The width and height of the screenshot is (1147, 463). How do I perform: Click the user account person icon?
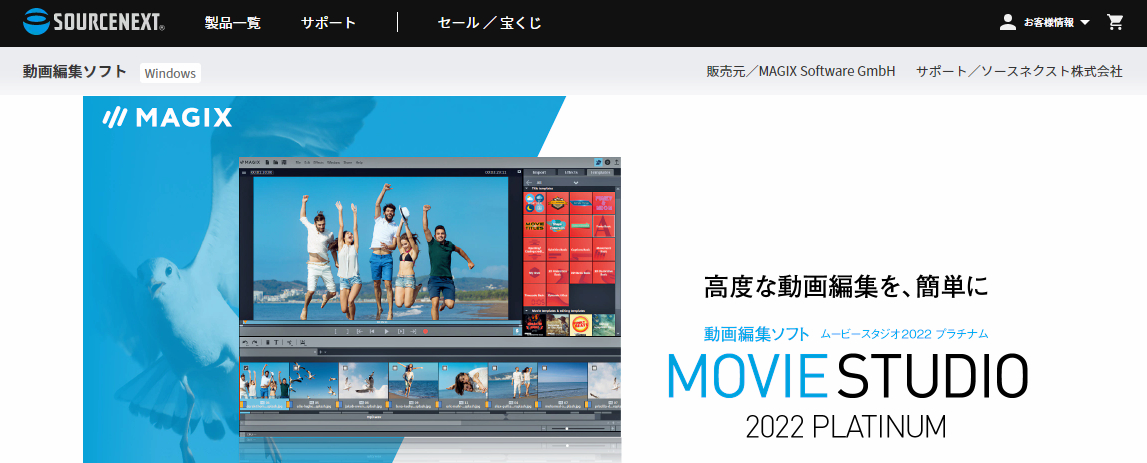[x=1008, y=22]
